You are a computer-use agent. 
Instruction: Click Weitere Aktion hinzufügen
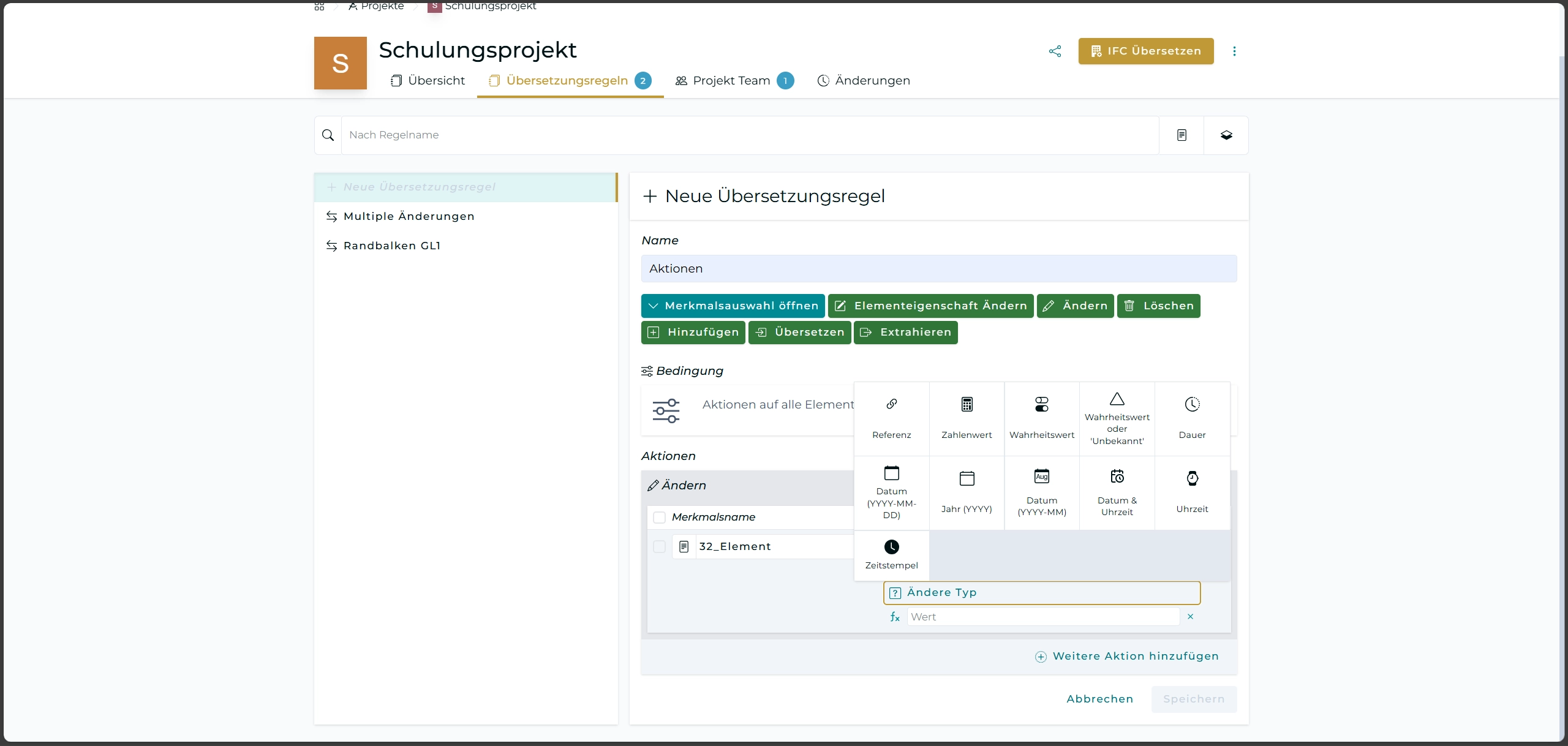tap(1127, 657)
